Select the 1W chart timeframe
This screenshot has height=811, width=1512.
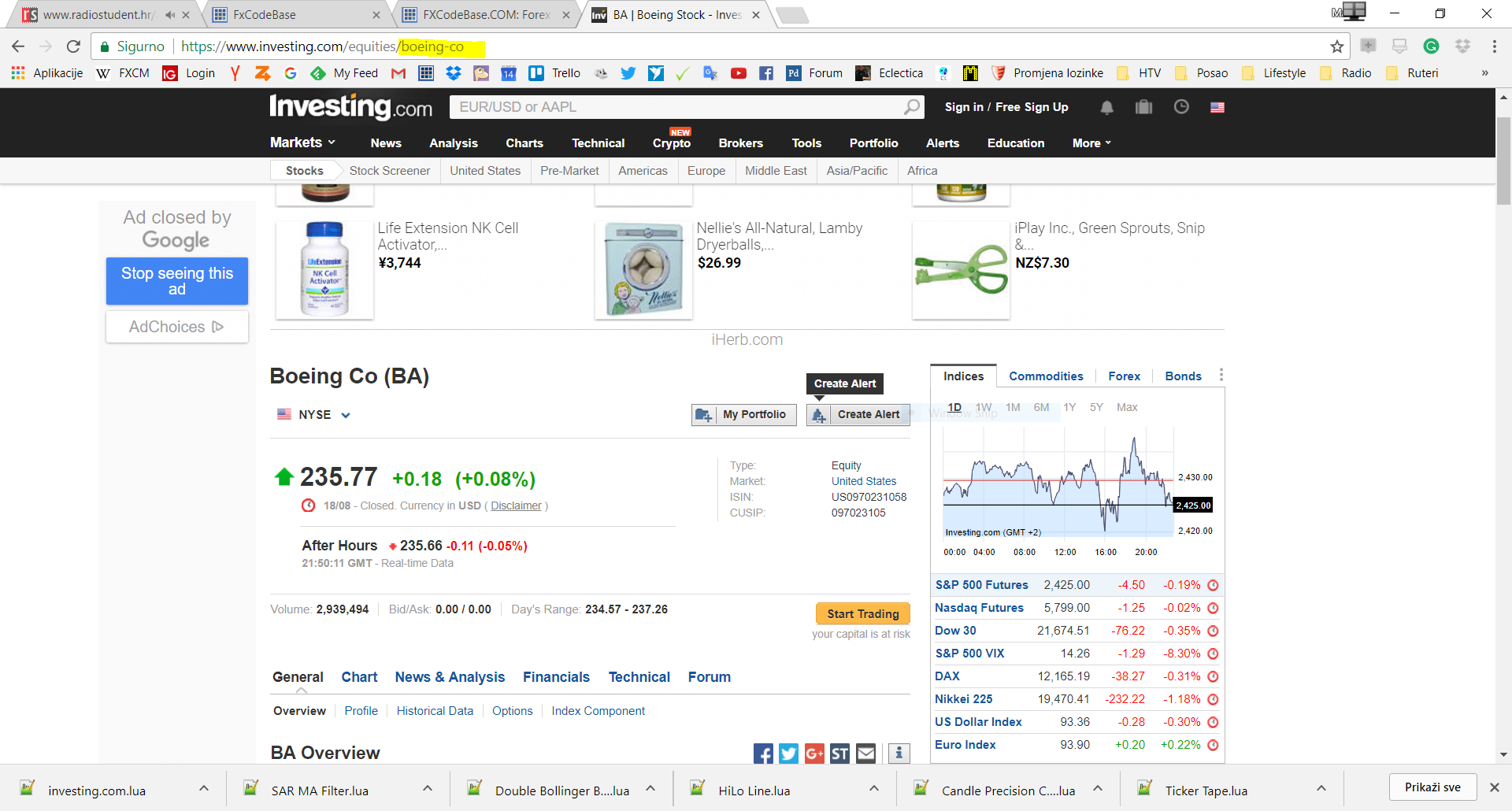984,407
